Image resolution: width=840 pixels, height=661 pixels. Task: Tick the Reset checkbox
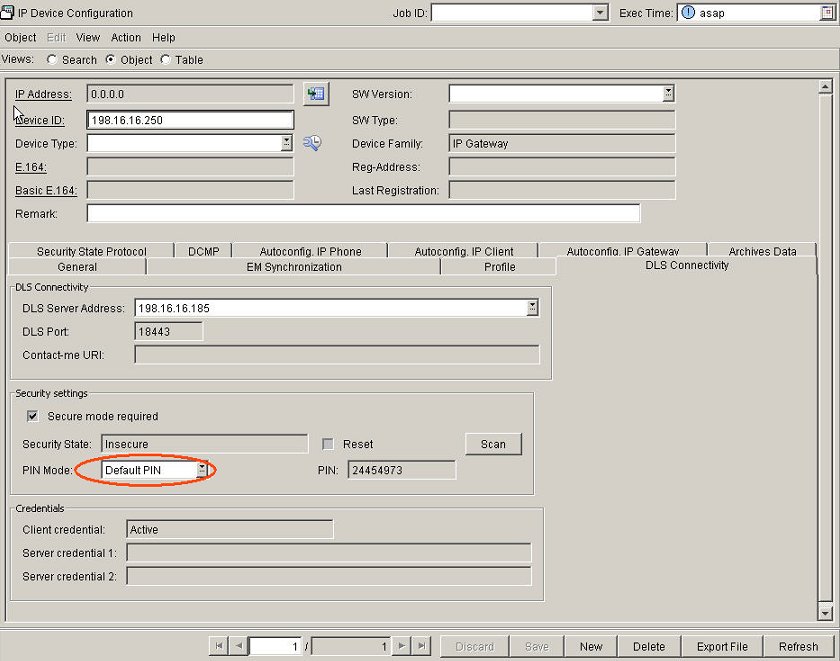[328, 444]
